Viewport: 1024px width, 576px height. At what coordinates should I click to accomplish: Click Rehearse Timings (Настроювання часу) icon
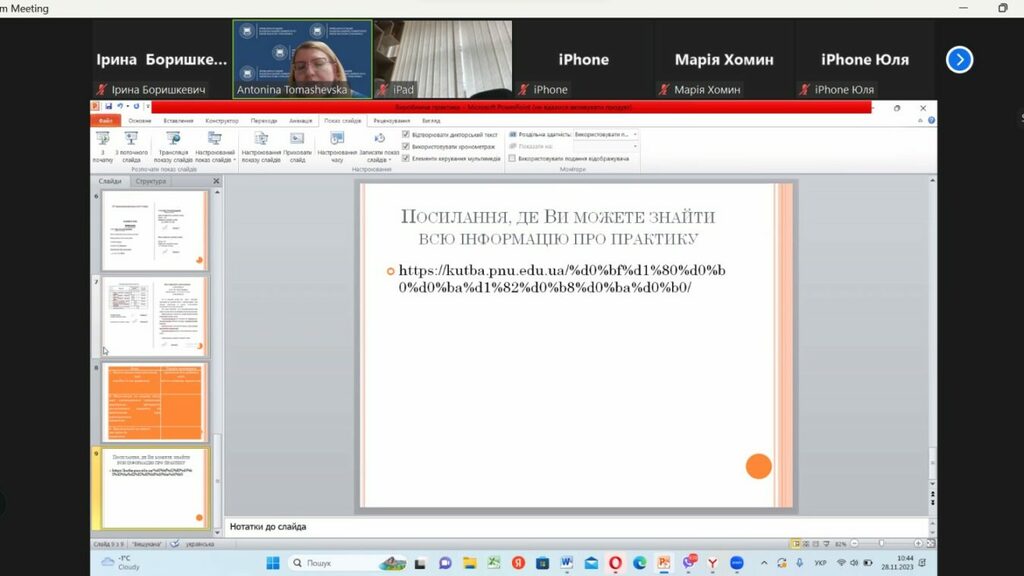click(x=337, y=145)
